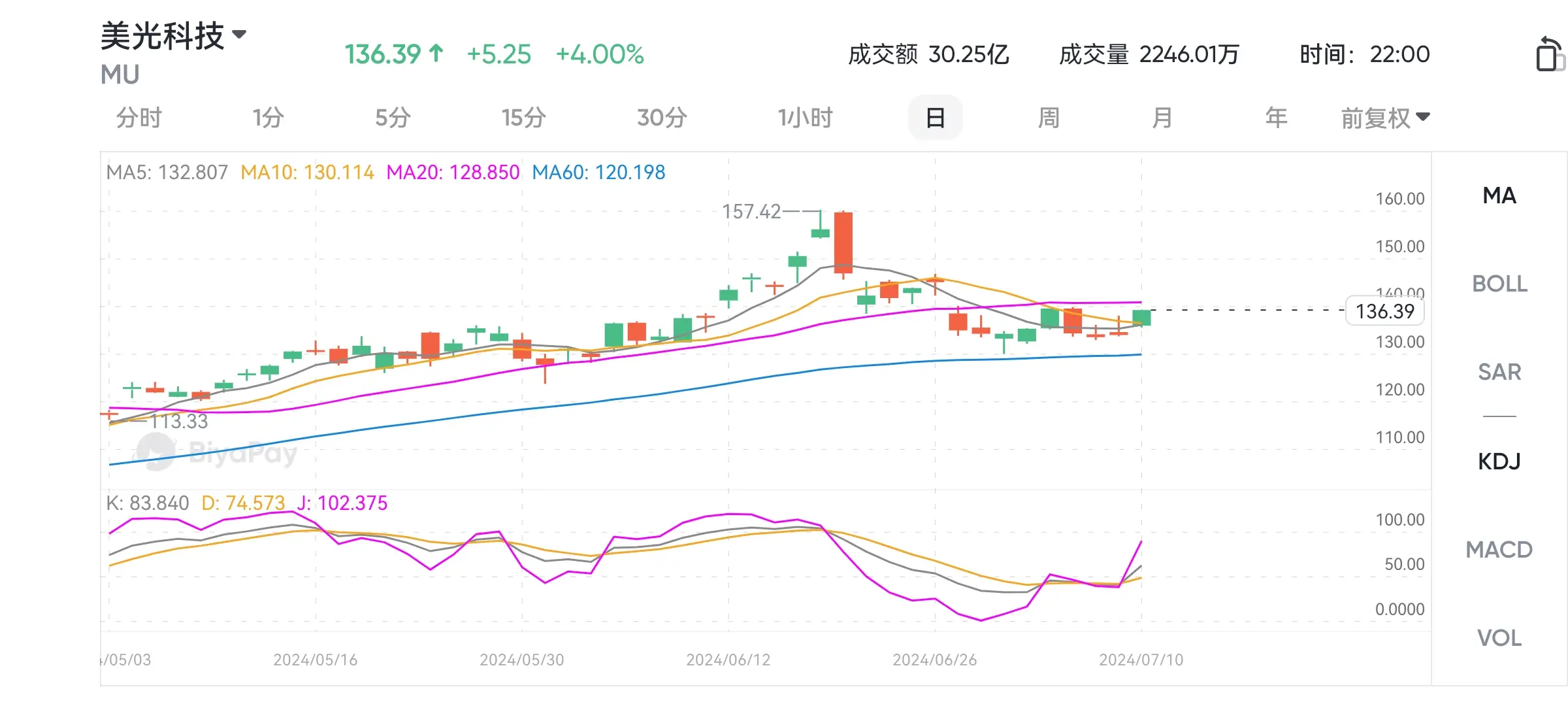Click the 157.42 high price label
1568x706 pixels.
[751, 212]
